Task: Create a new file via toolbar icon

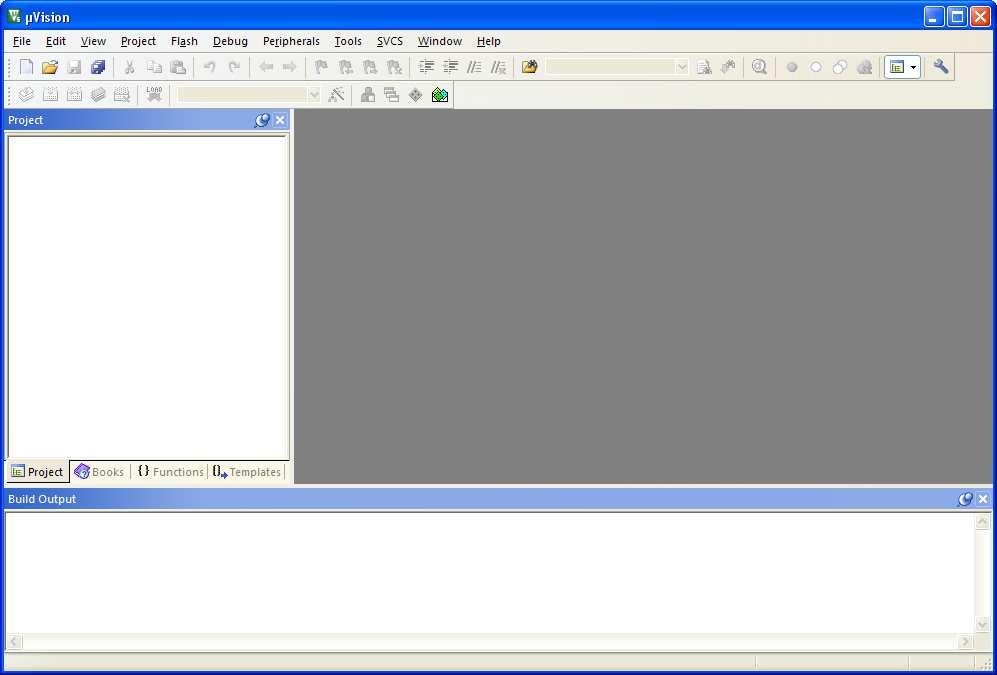Action: tap(26, 67)
